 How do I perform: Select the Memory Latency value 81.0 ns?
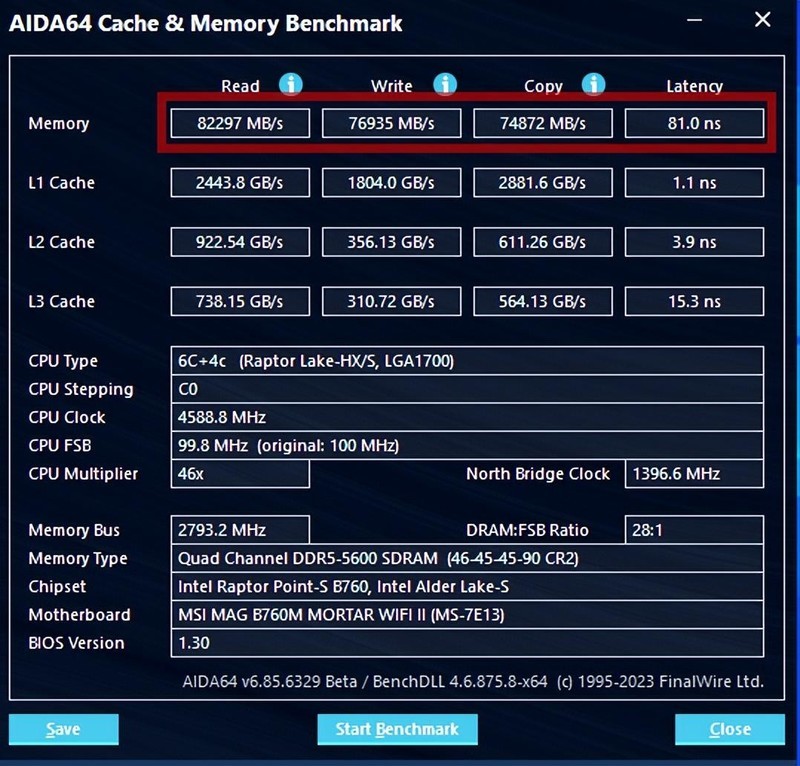(694, 123)
